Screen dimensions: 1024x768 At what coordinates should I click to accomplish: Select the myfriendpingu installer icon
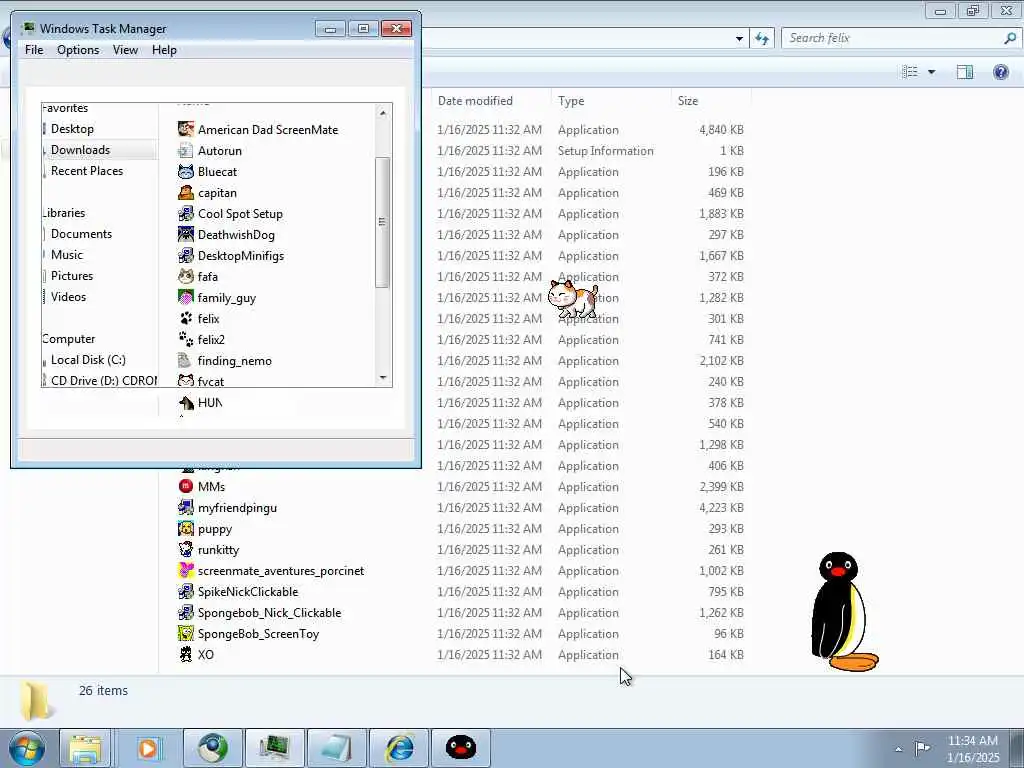186,507
